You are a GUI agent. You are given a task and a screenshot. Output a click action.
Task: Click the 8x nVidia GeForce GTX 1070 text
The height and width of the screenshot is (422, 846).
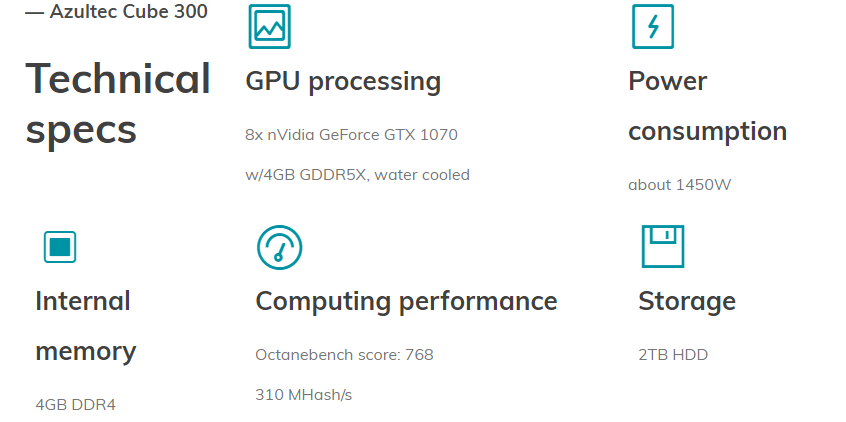coord(351,134)
